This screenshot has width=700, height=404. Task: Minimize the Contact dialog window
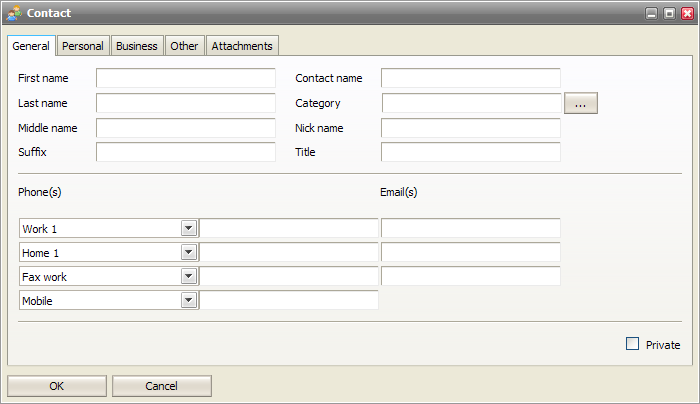pyautogui.click(x=651, y=13)
